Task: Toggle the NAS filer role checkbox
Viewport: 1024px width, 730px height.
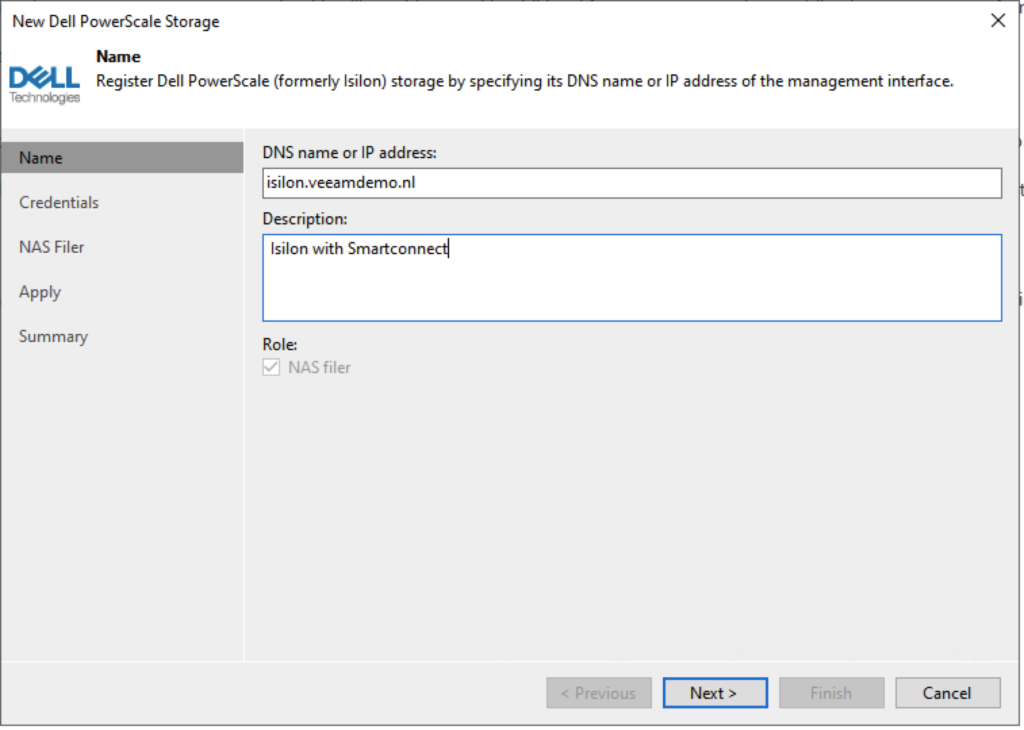Action: click(271, 367)
